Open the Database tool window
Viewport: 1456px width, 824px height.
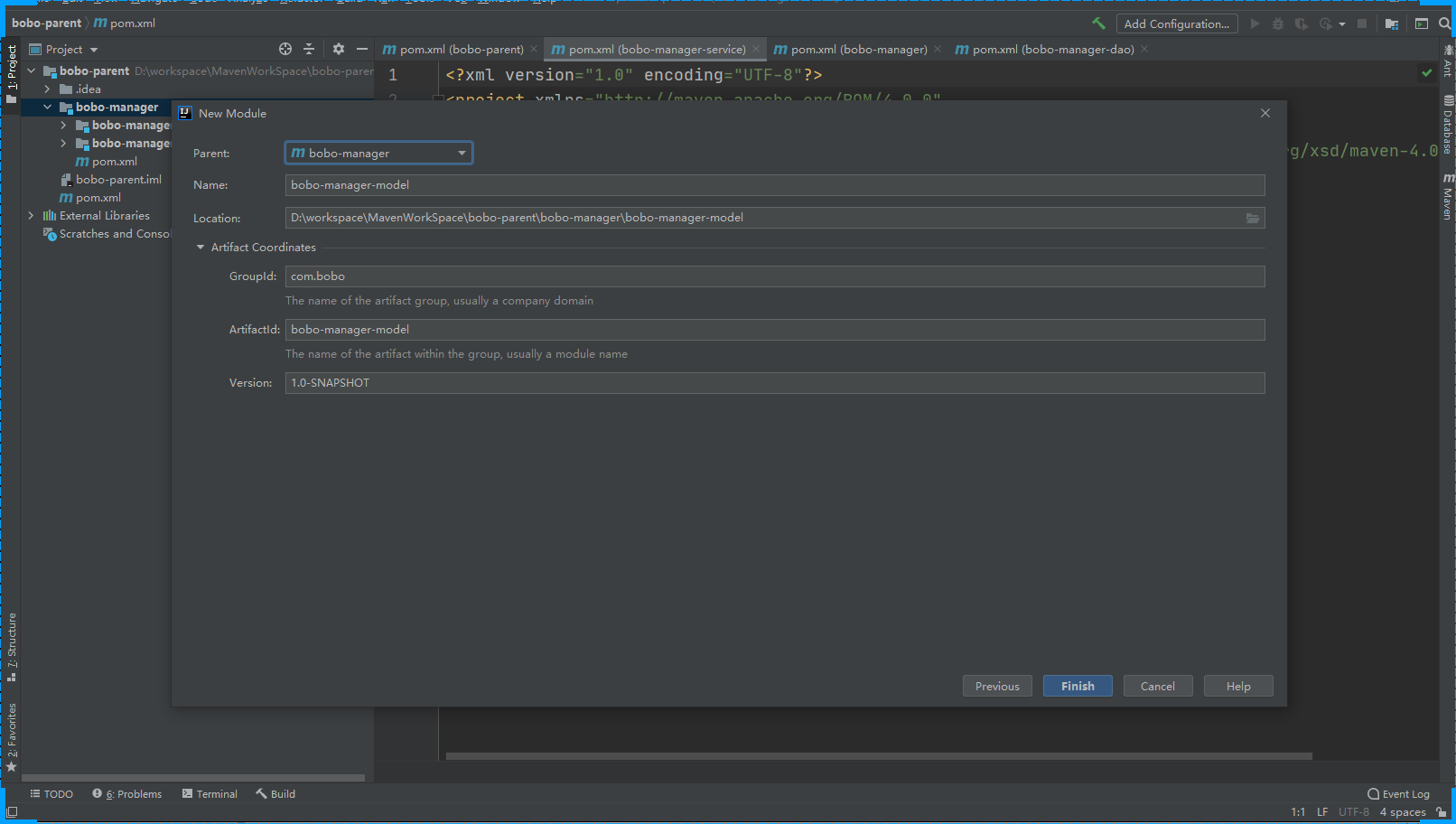point(1448,124)
